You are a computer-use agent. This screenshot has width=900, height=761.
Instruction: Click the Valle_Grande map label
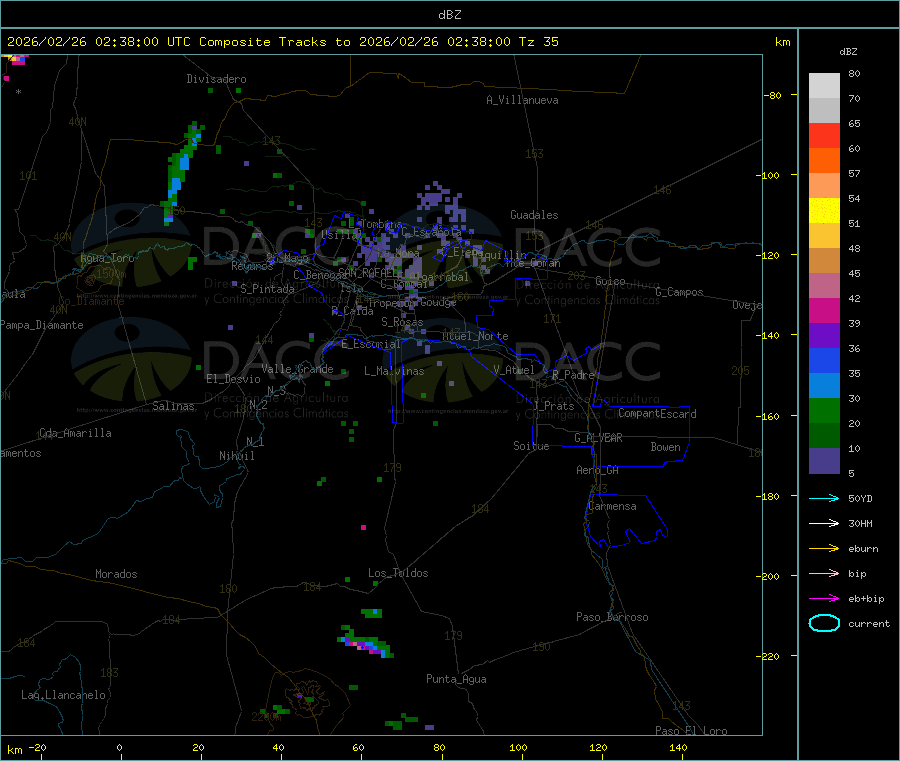click(x=297, y=369)
